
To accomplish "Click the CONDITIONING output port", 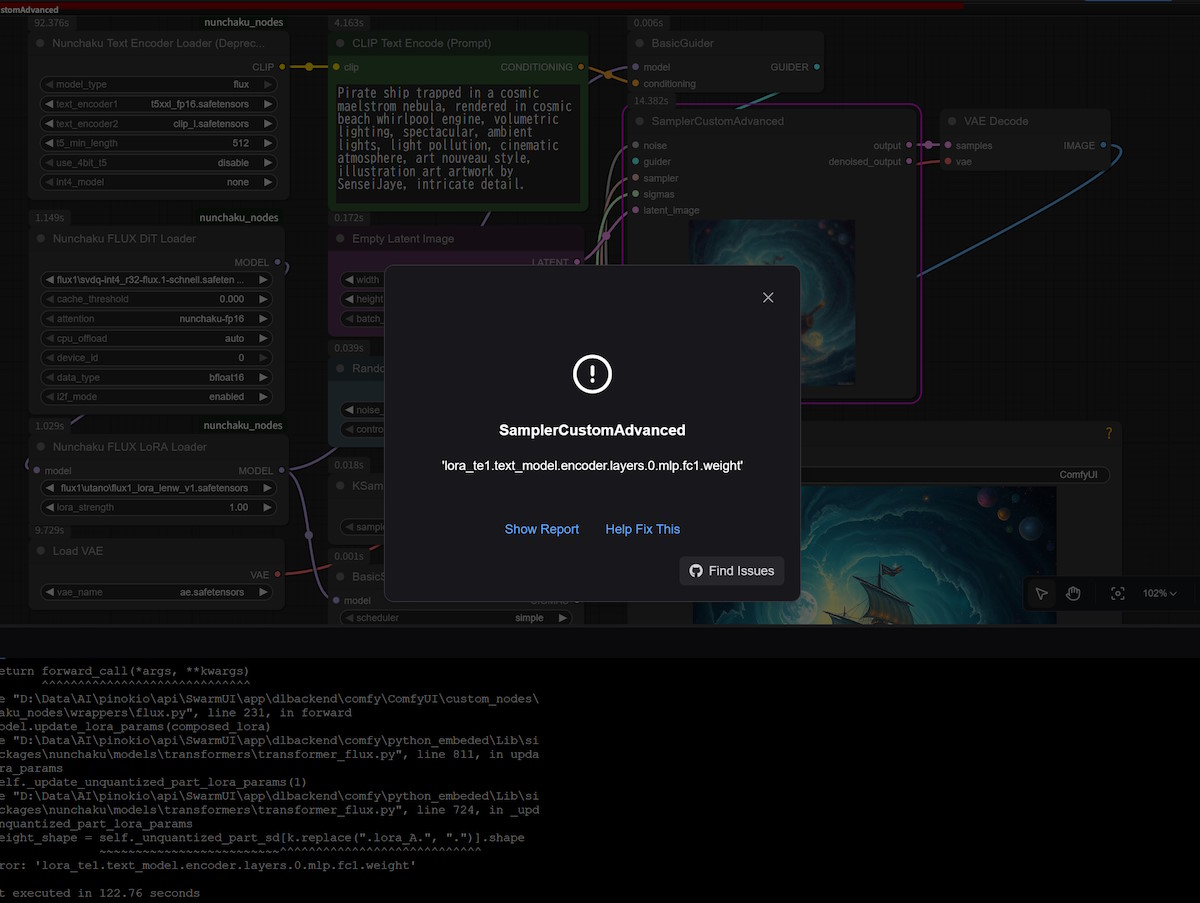I will tap(583, 67).
